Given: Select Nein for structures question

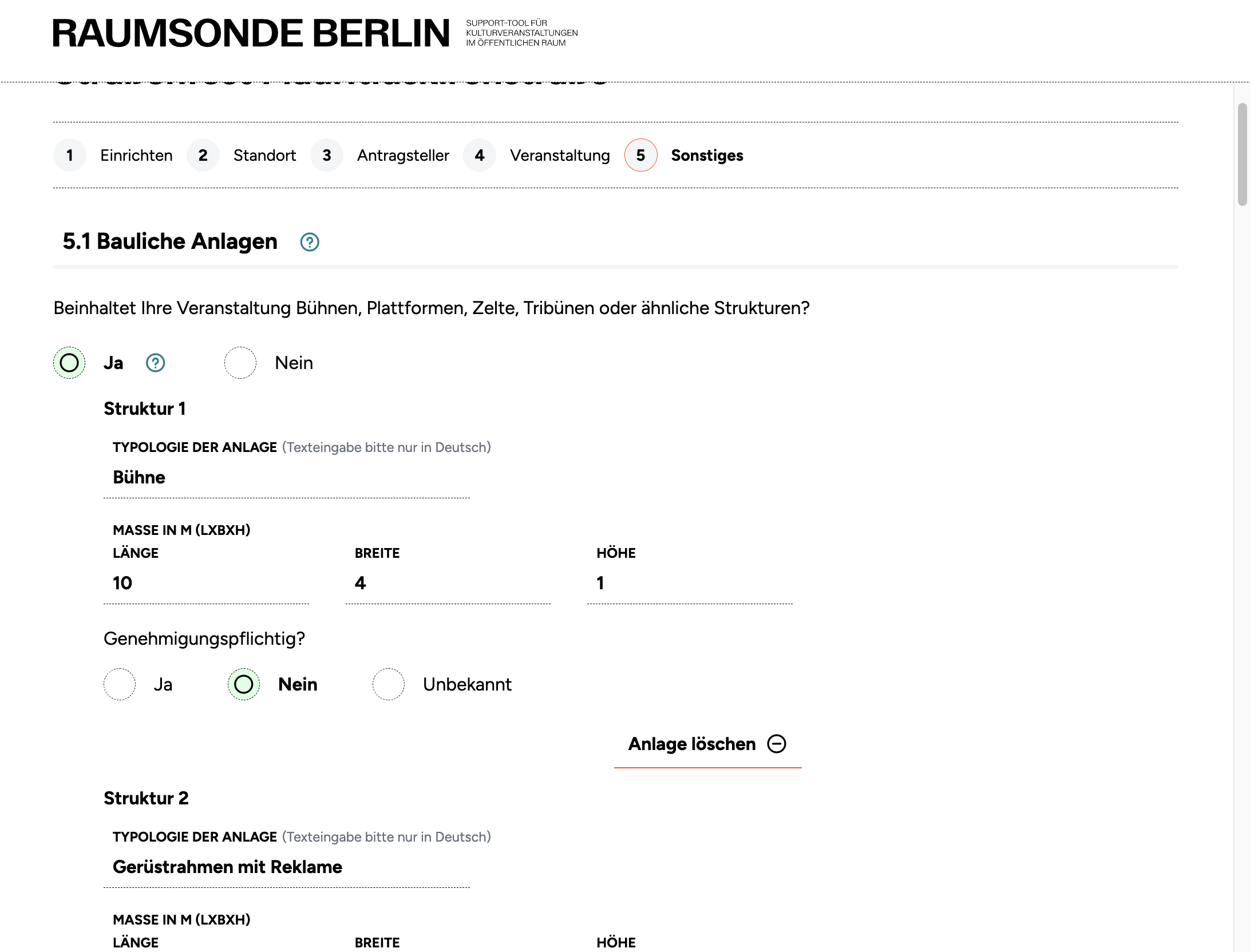Looking at the screenshot, I should pos(240,363).
